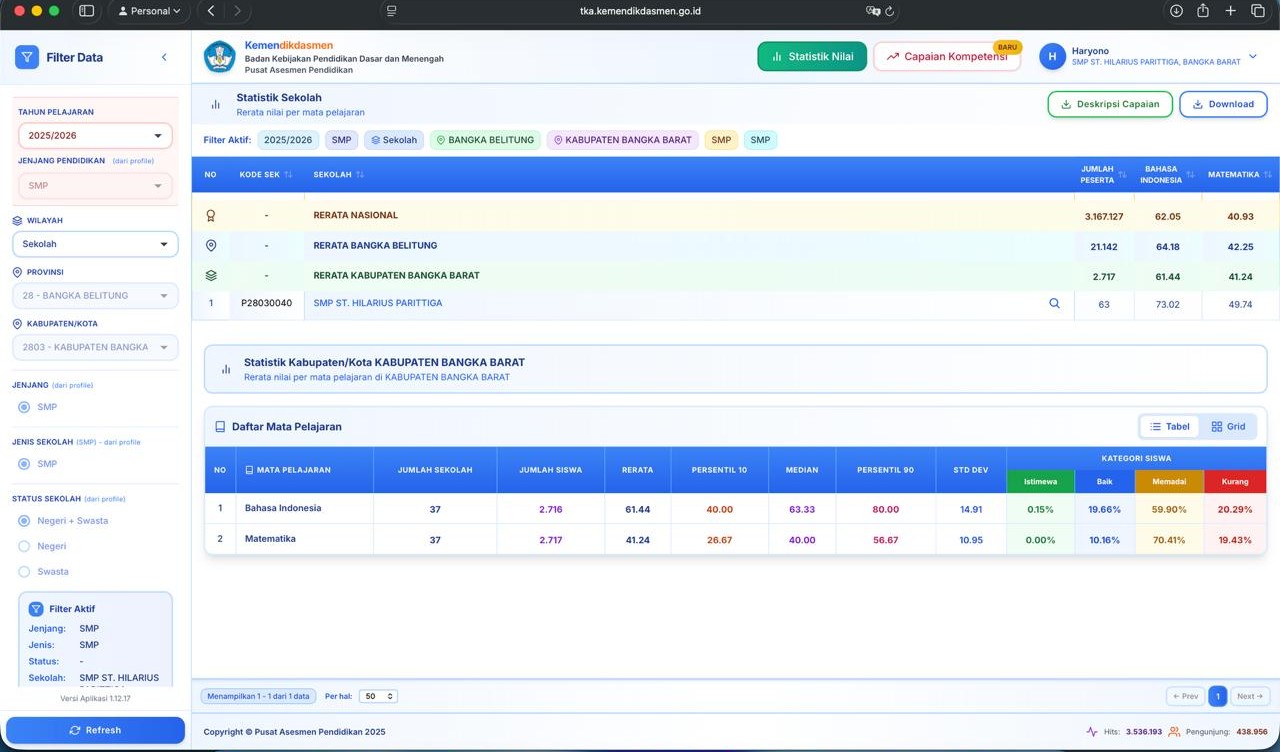The width and height of the screenshot is (1280, 752).
Task: Click the Deskripsi Capaian button
Action: 1110,104
